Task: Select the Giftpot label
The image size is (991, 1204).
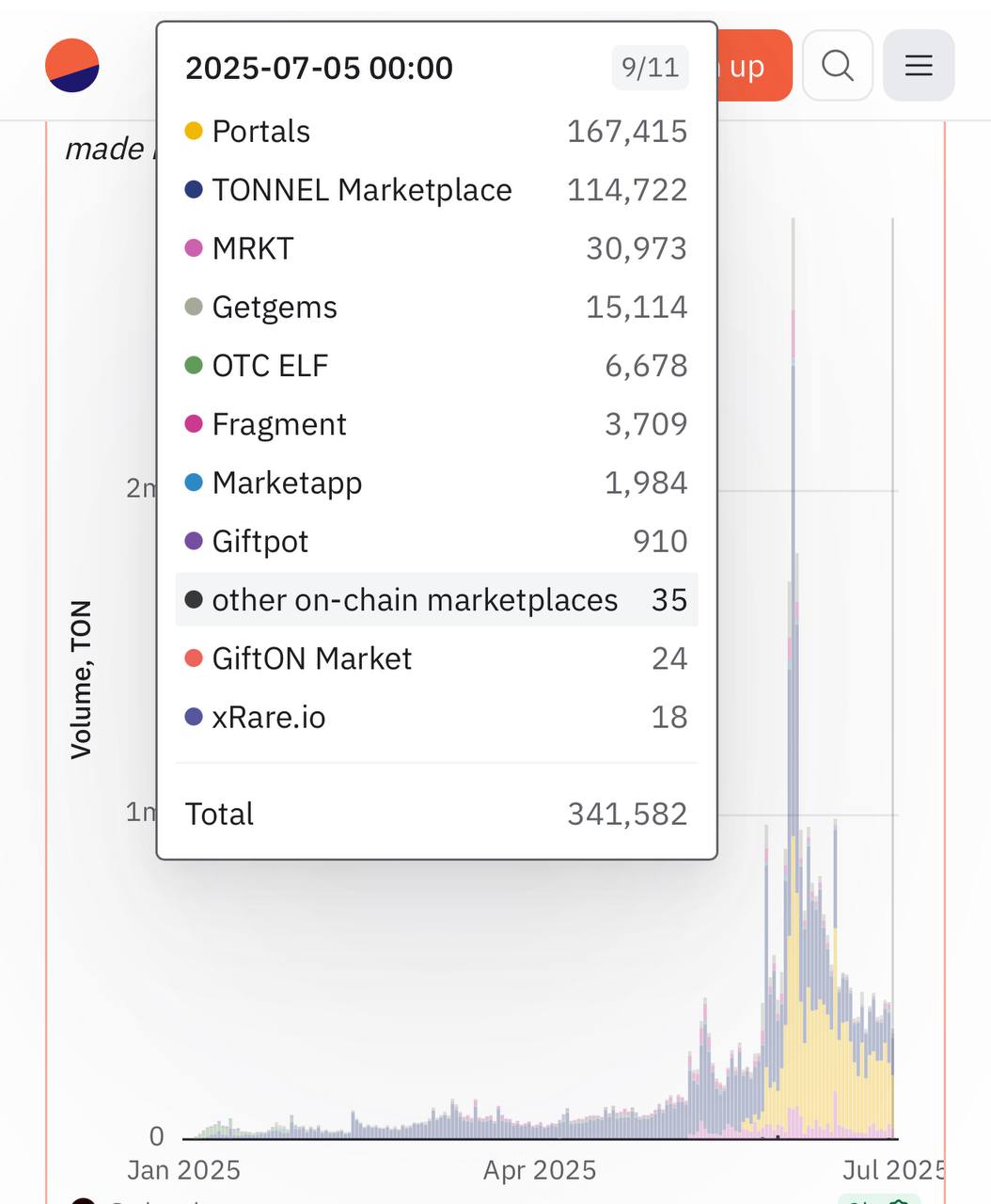Action: (x=260, y=542)
